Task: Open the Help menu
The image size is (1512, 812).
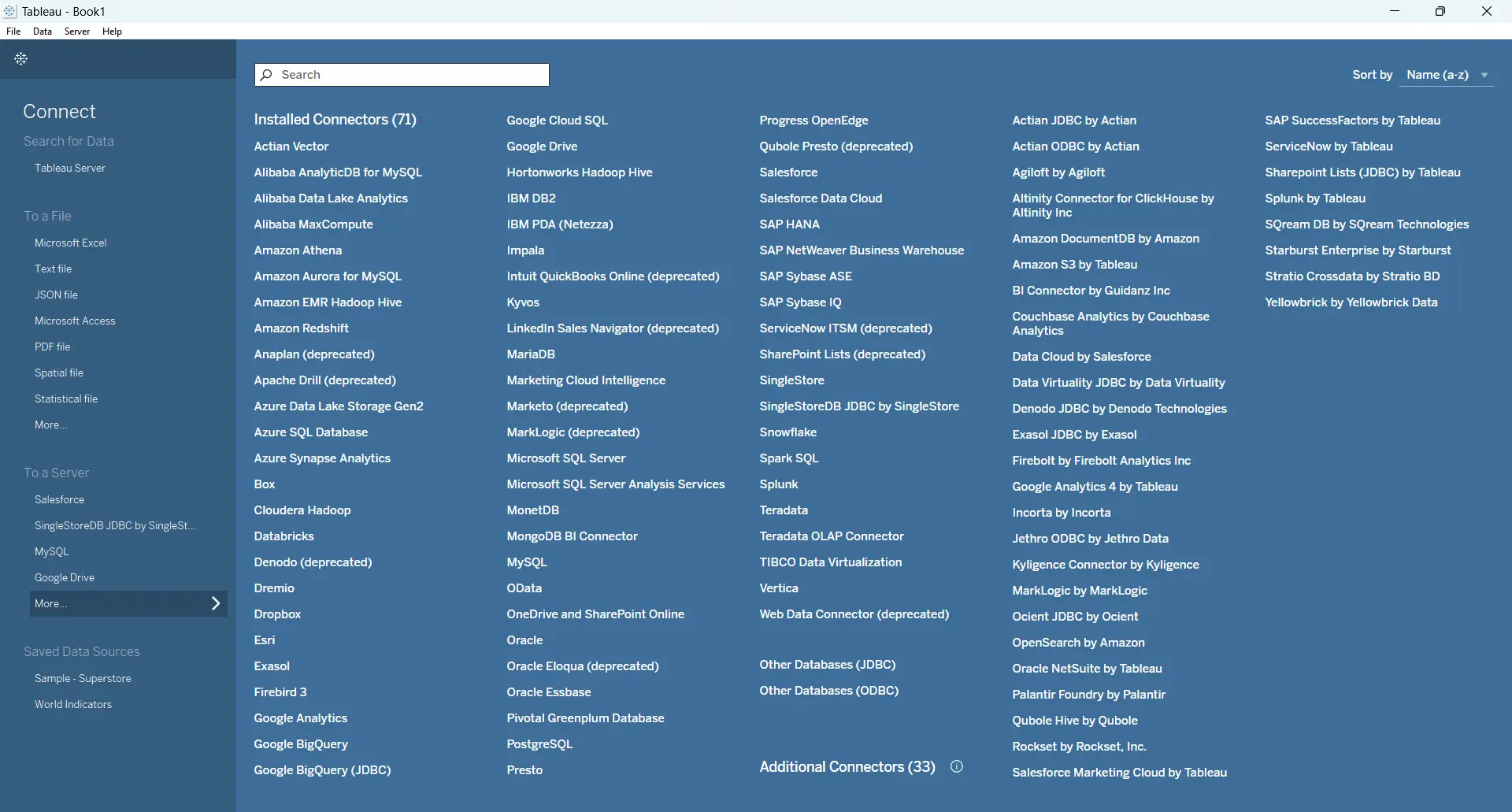Action: [x=112, y=32]
